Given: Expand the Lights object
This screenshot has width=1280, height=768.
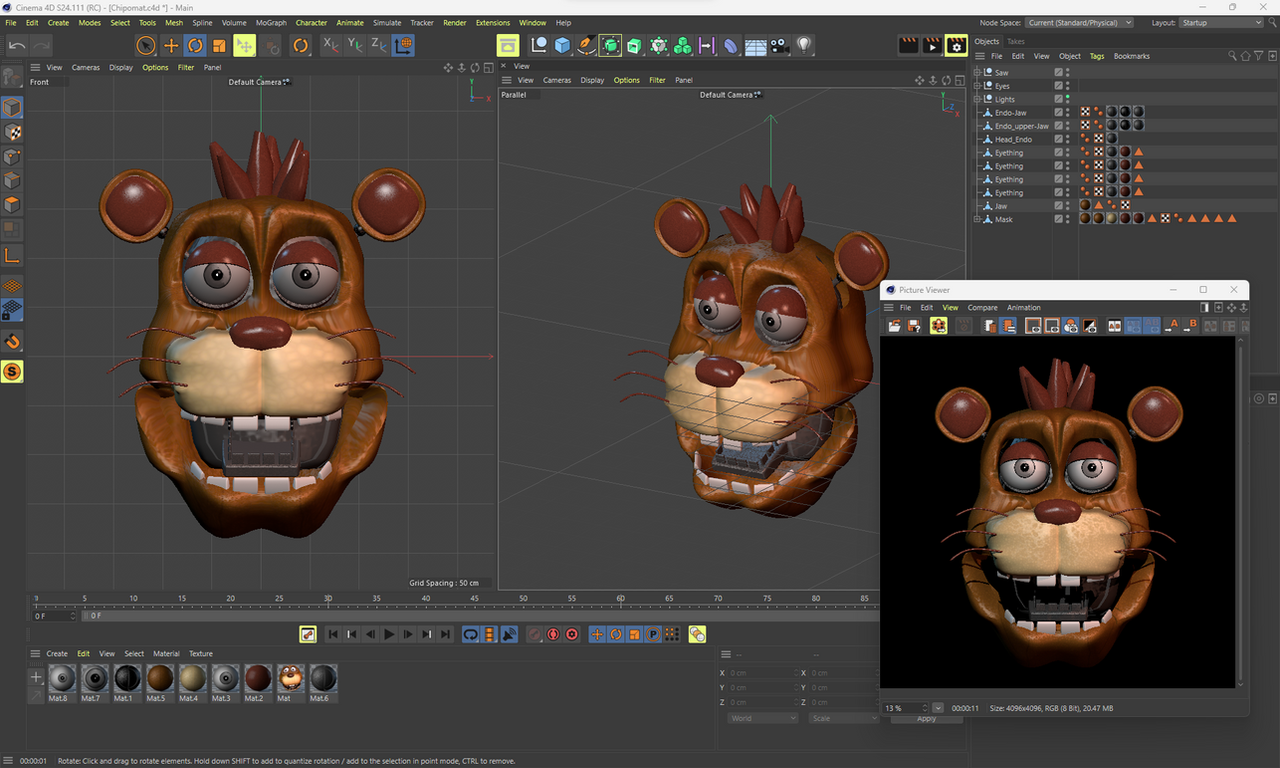Looking at the screenshot, I should point(977,99).
